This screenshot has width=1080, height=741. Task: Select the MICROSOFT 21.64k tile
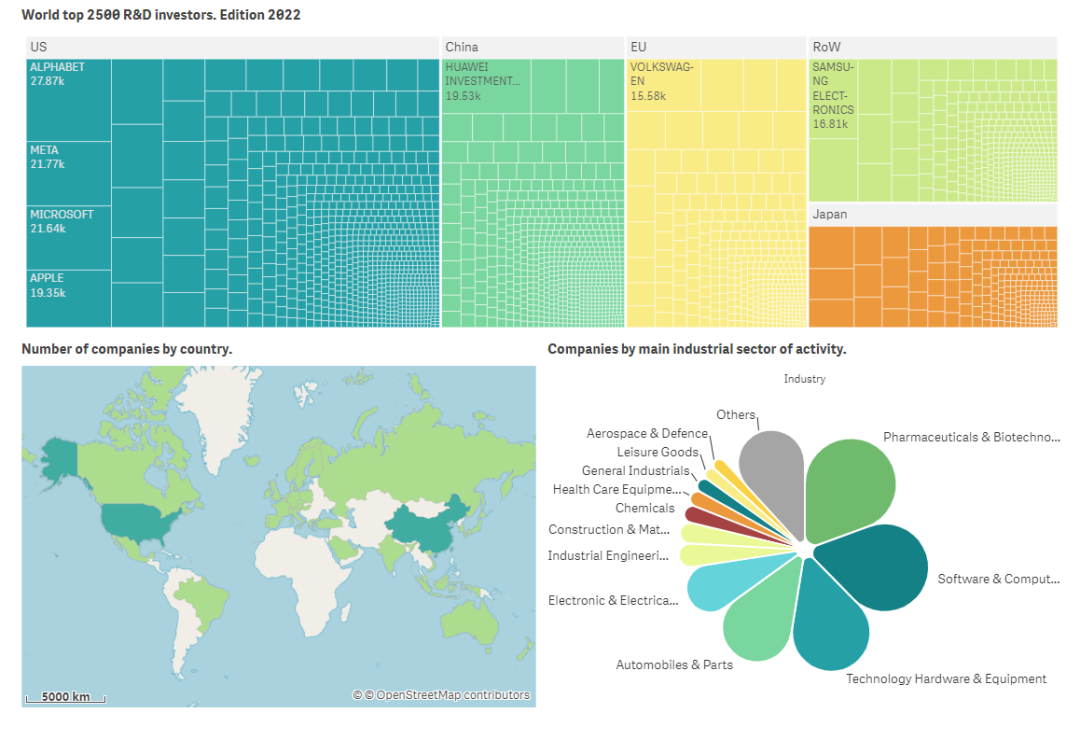click(69, 238)
